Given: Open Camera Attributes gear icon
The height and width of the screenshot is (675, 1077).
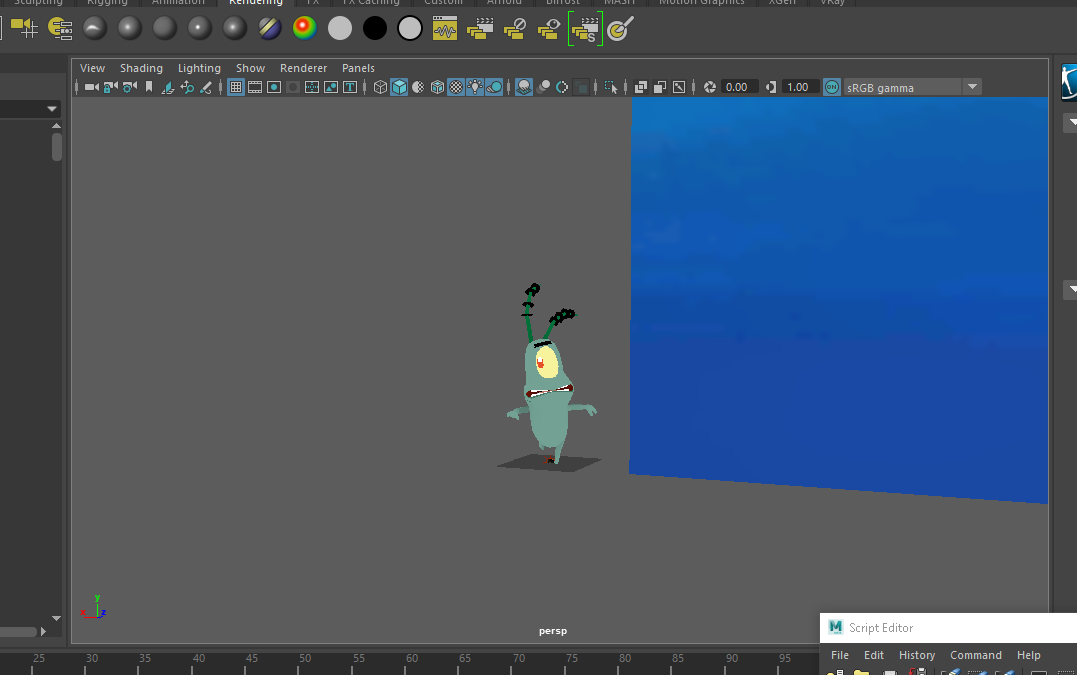Looking at the screenshot, I should pyautogui.click(x=130, y=87).
